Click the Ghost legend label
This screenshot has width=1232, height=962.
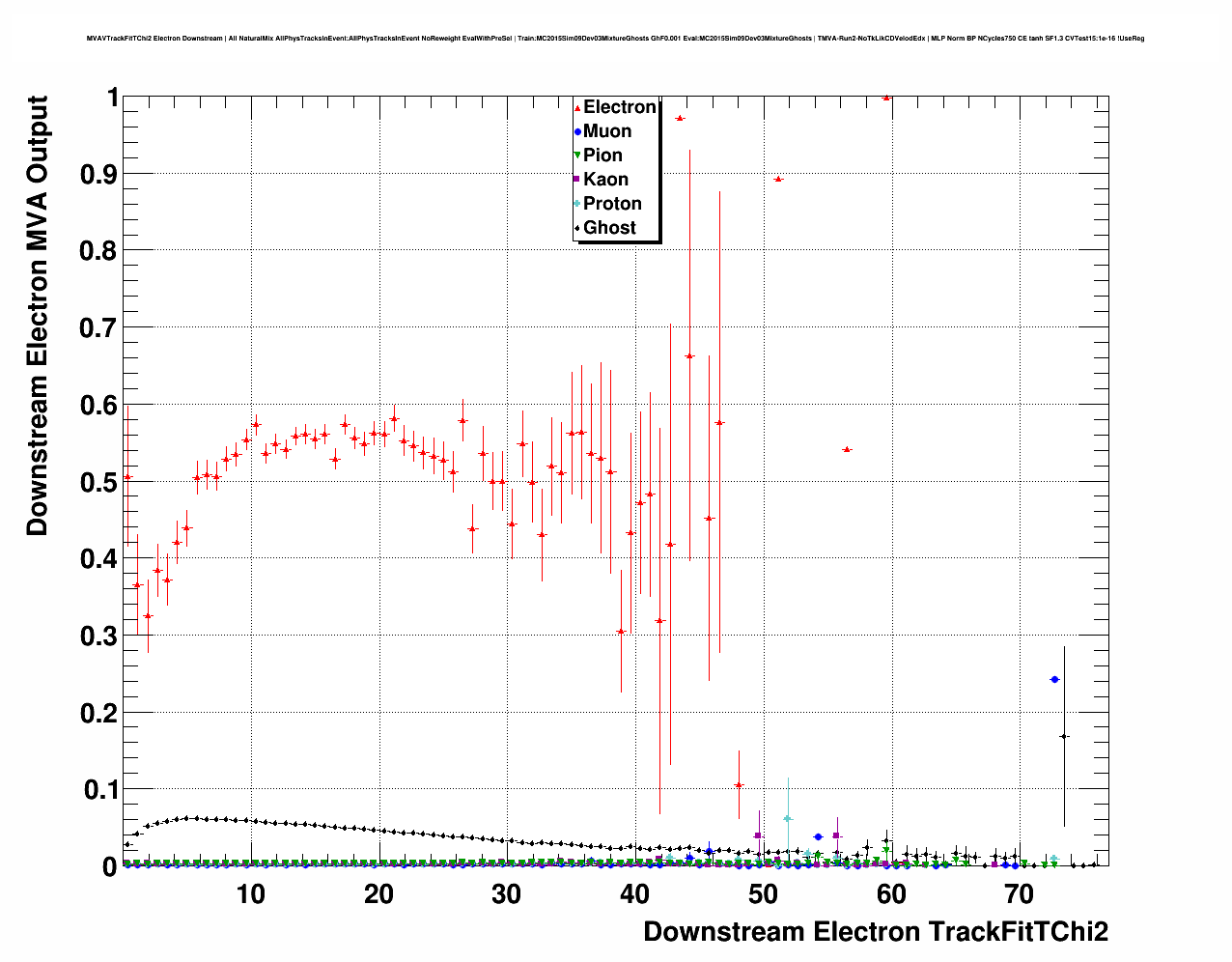click(x=609, y=228)
